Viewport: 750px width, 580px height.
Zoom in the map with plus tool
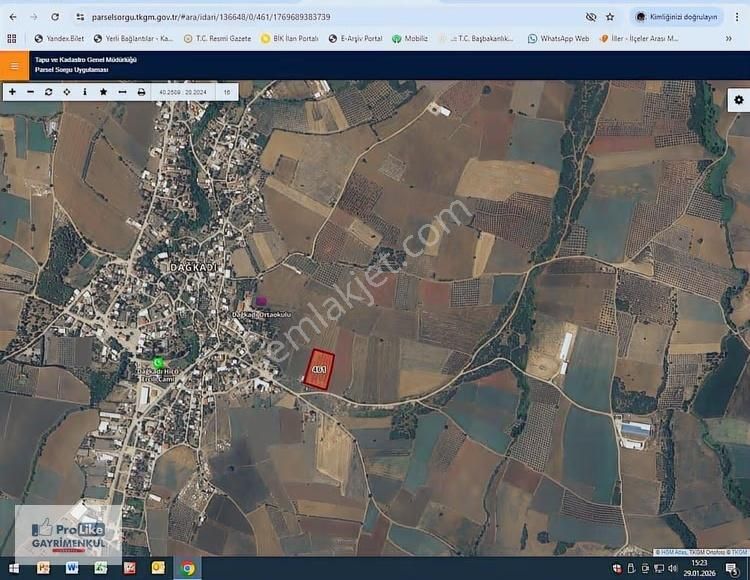coord(12,92)
